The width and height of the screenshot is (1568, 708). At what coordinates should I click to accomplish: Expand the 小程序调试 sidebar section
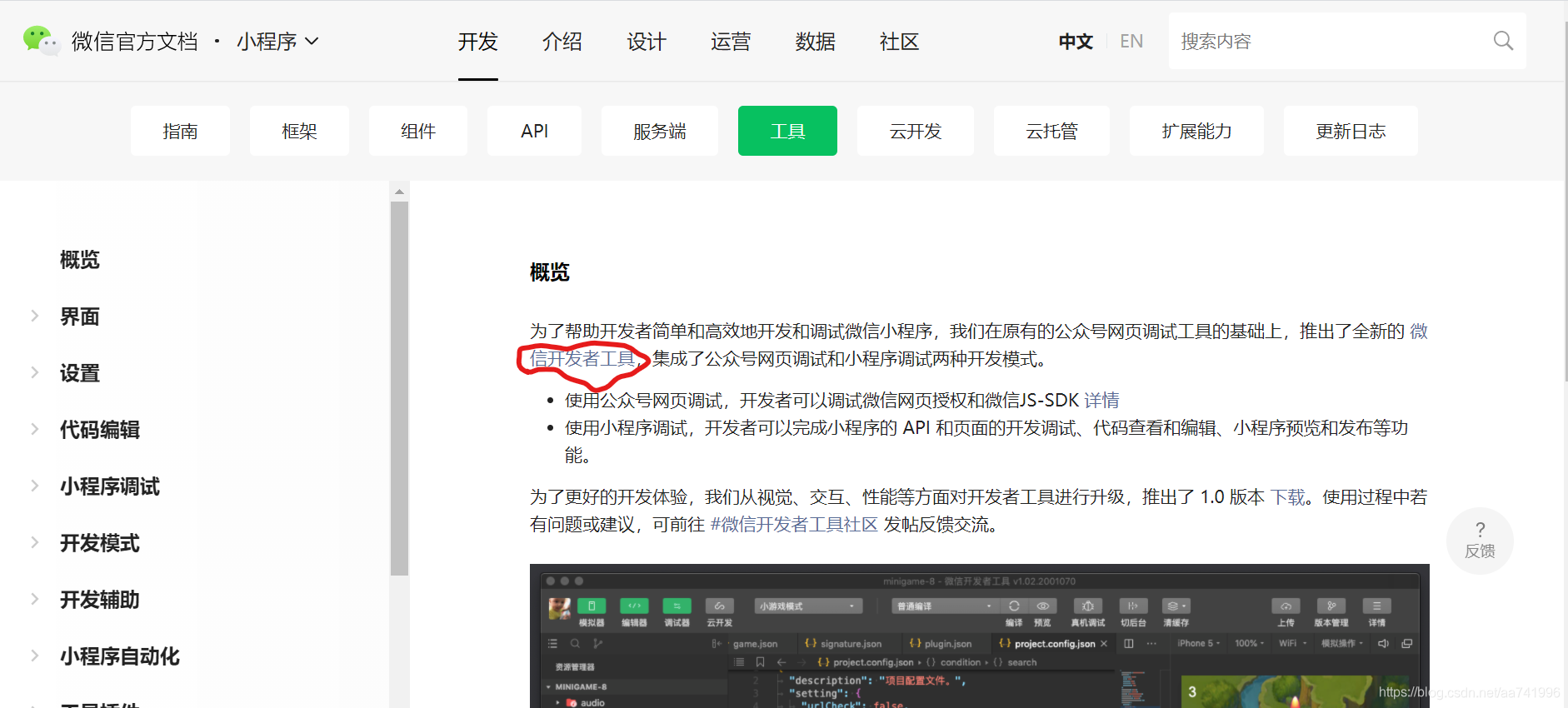coord(35,486)
